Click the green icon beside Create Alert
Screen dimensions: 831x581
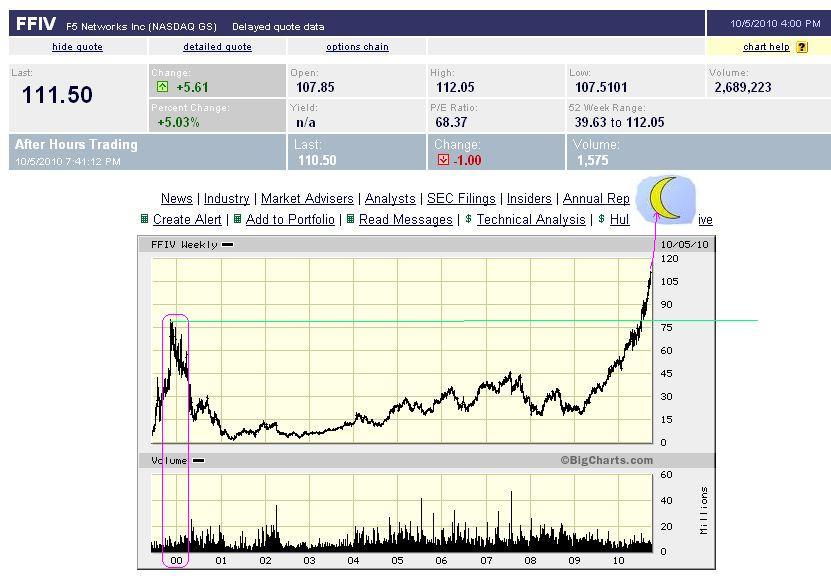[144, 218]
